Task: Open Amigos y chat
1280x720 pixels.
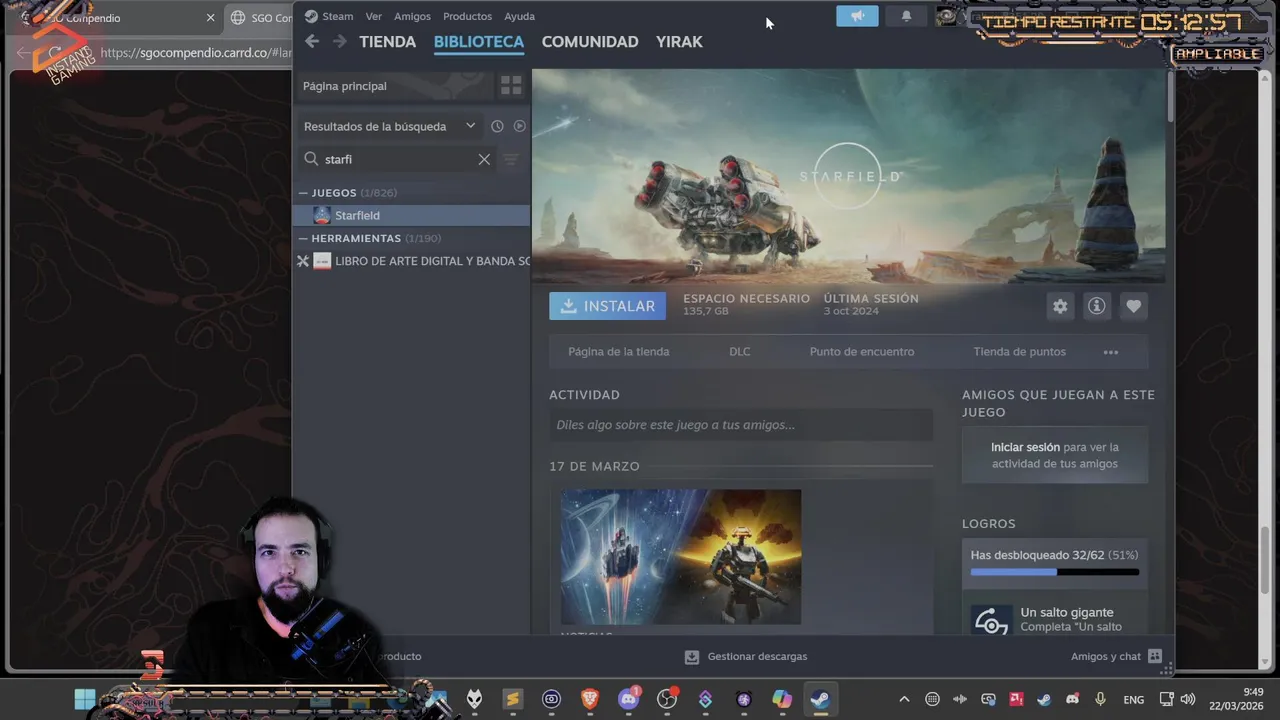Action: [1106, 657]
